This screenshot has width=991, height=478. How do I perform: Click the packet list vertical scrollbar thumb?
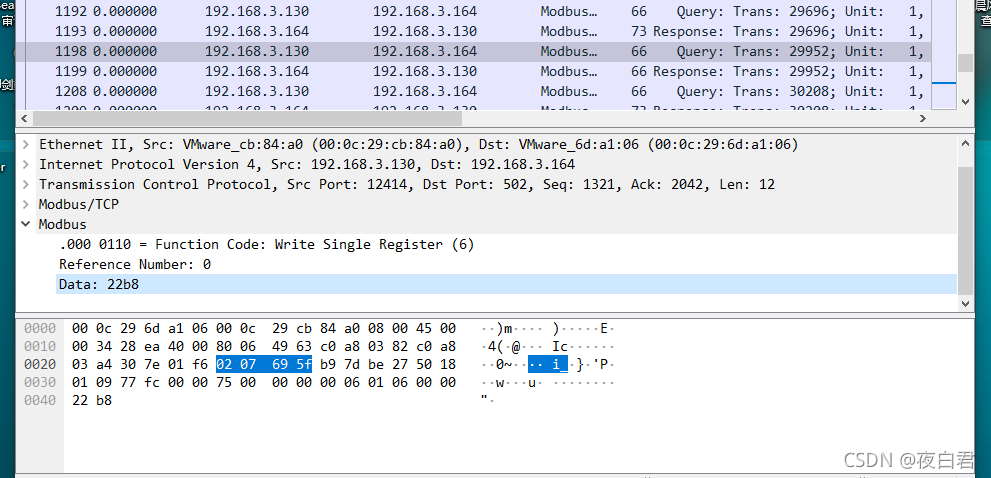point(964,63)
